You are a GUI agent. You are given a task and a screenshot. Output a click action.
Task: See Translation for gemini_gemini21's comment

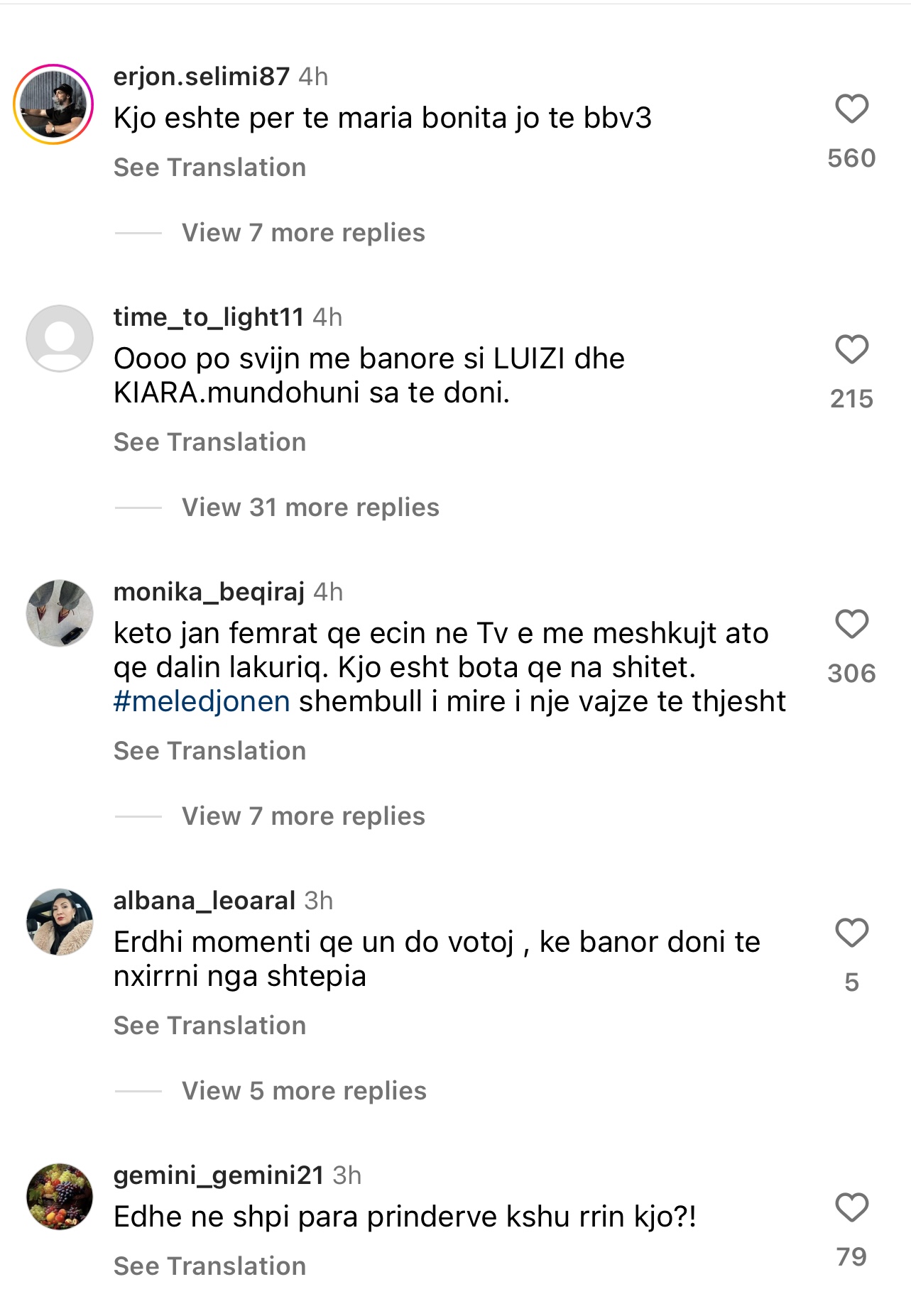[x=209, y=1266]
